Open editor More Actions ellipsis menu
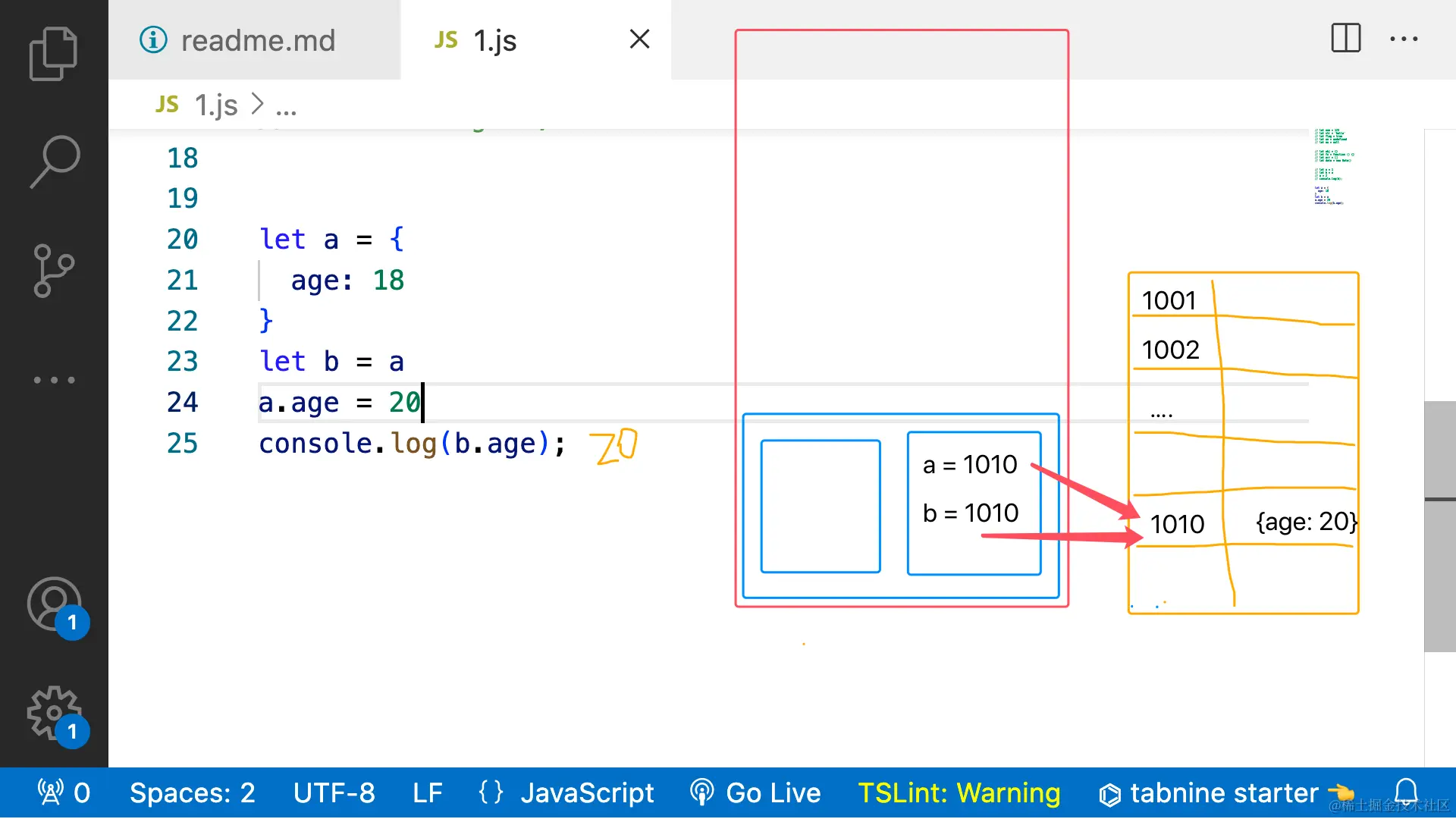The image size is (1456, 819). click(x=1404, y=39)
